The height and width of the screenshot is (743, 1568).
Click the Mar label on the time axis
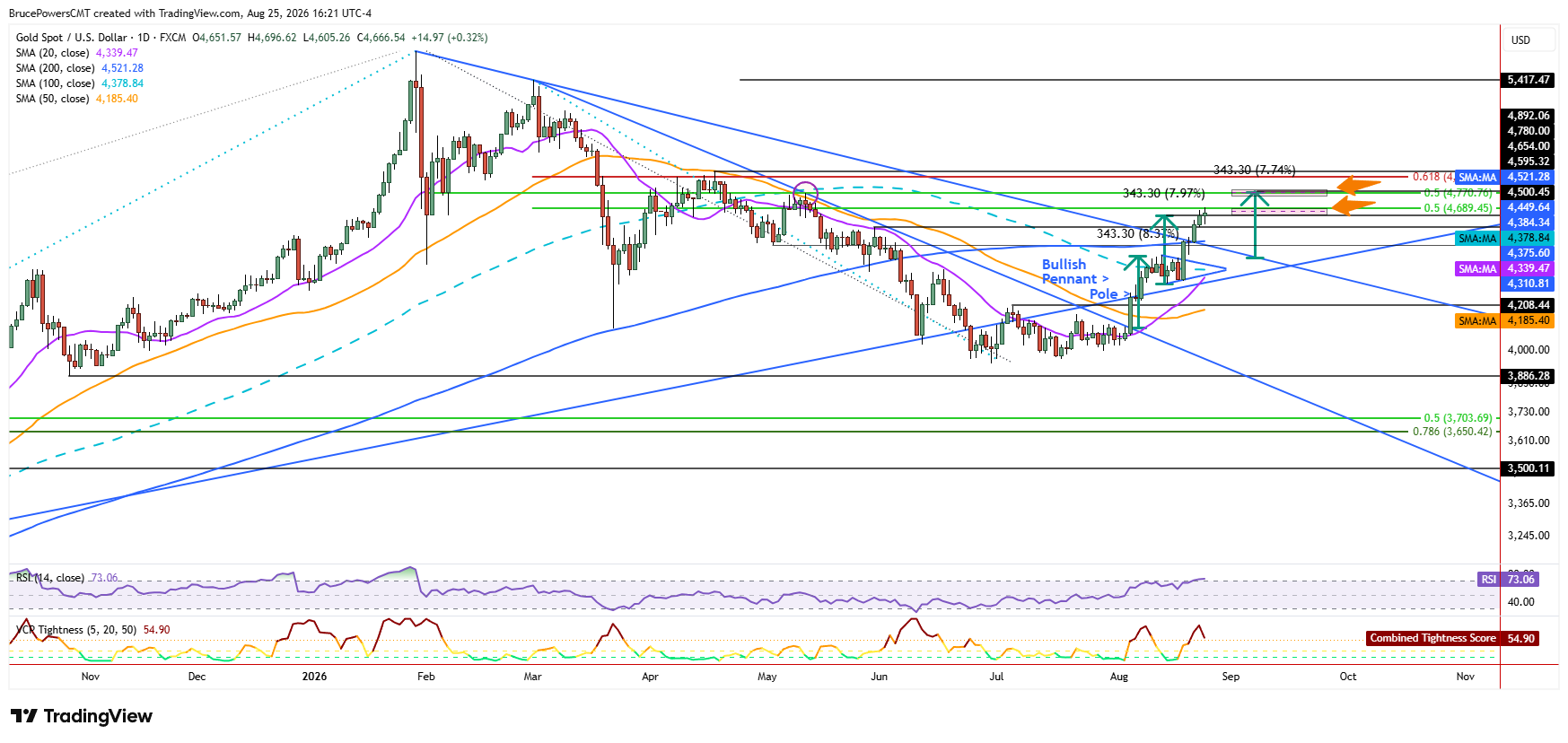(533, 677)
